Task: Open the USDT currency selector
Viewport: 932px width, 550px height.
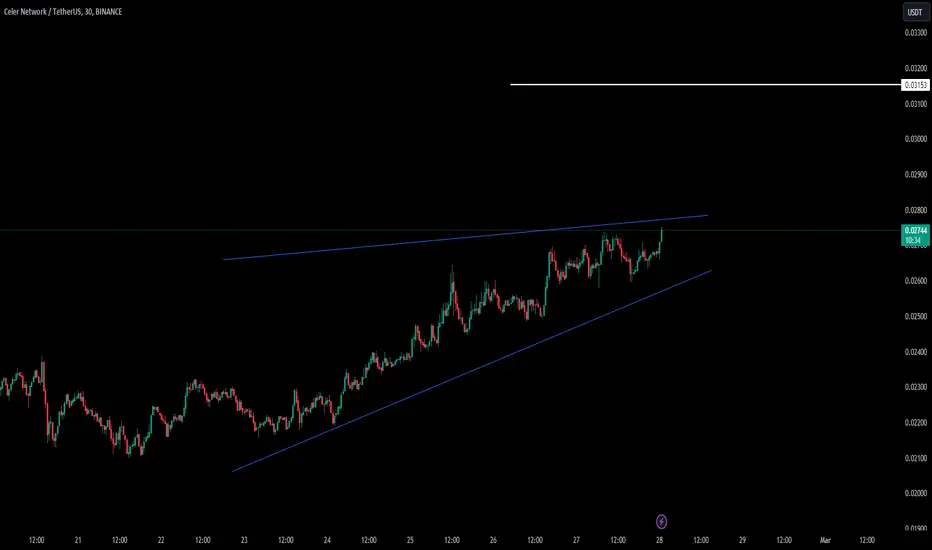Action: pyautogui.click(x=915, y=12)
